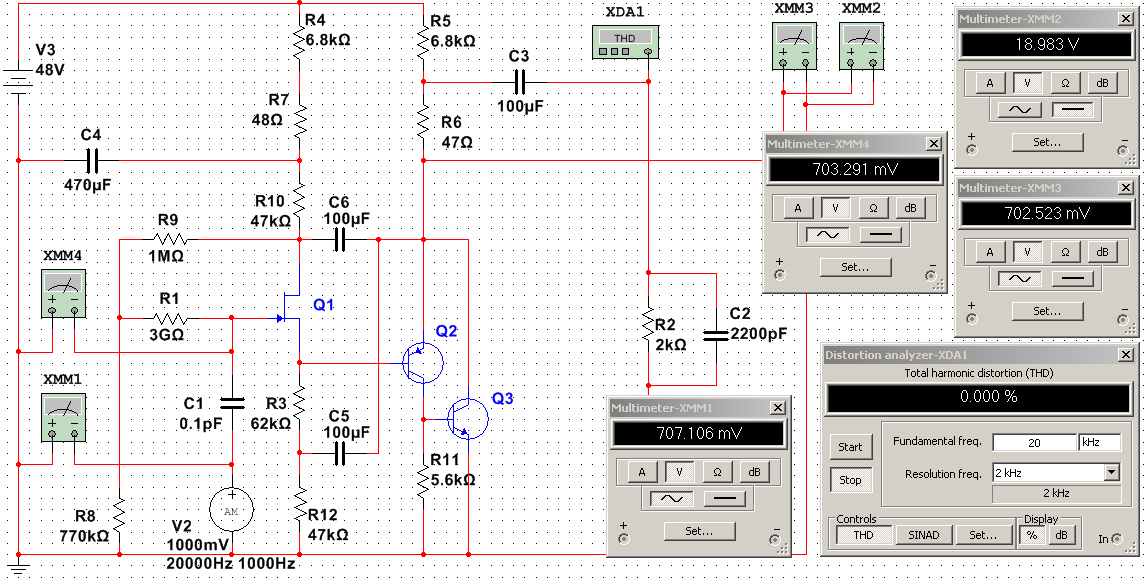Click the 707.106 mV reading on XMM1
This screenshot has height=578, width=1146.
[699, 433]
